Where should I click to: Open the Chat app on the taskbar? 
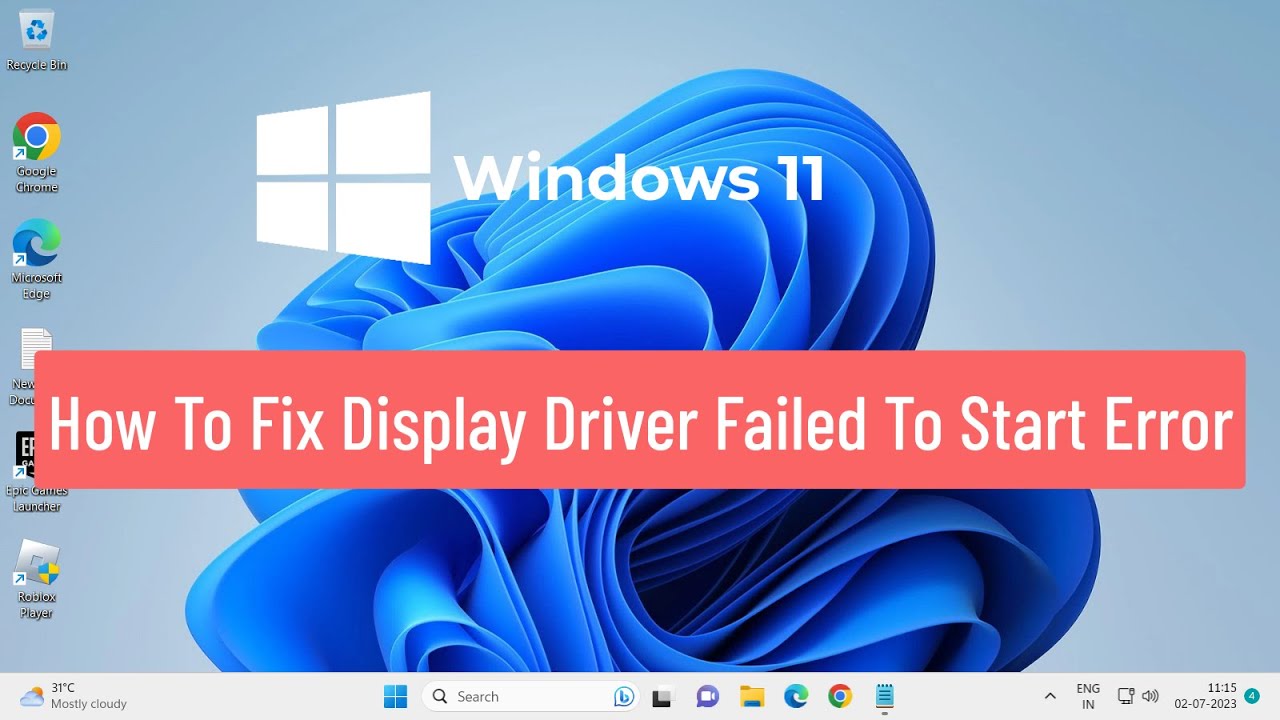tap(707, 696)
